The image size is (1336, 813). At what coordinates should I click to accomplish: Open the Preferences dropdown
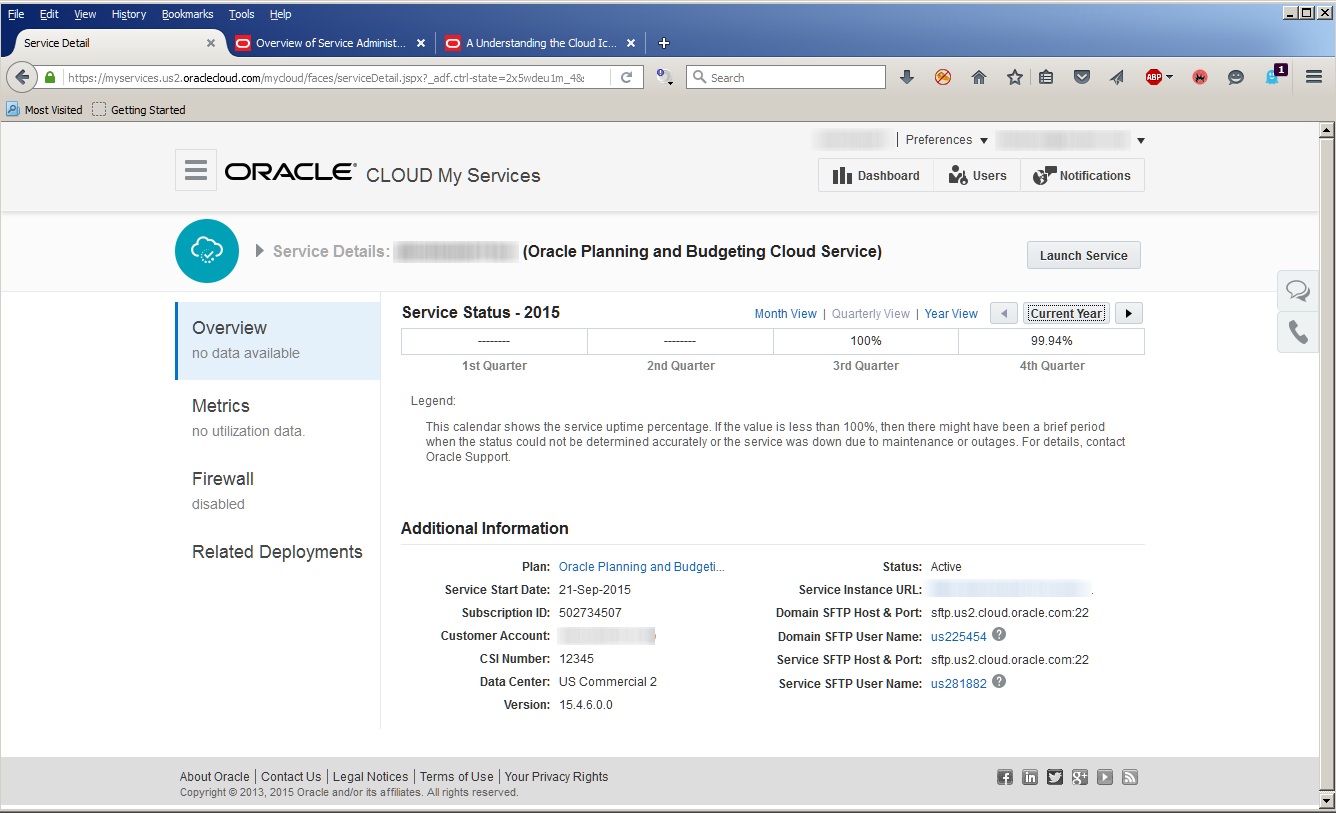coord(946,140)
